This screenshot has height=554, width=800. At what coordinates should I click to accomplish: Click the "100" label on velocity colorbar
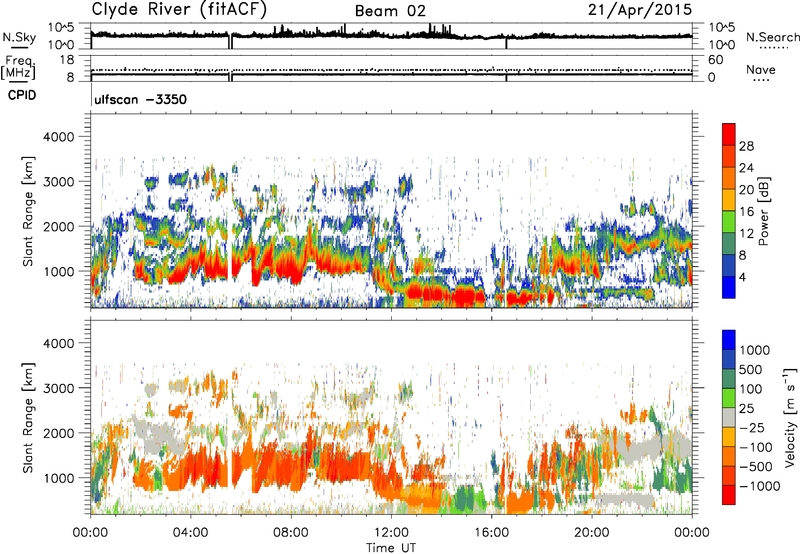point(751,389)
